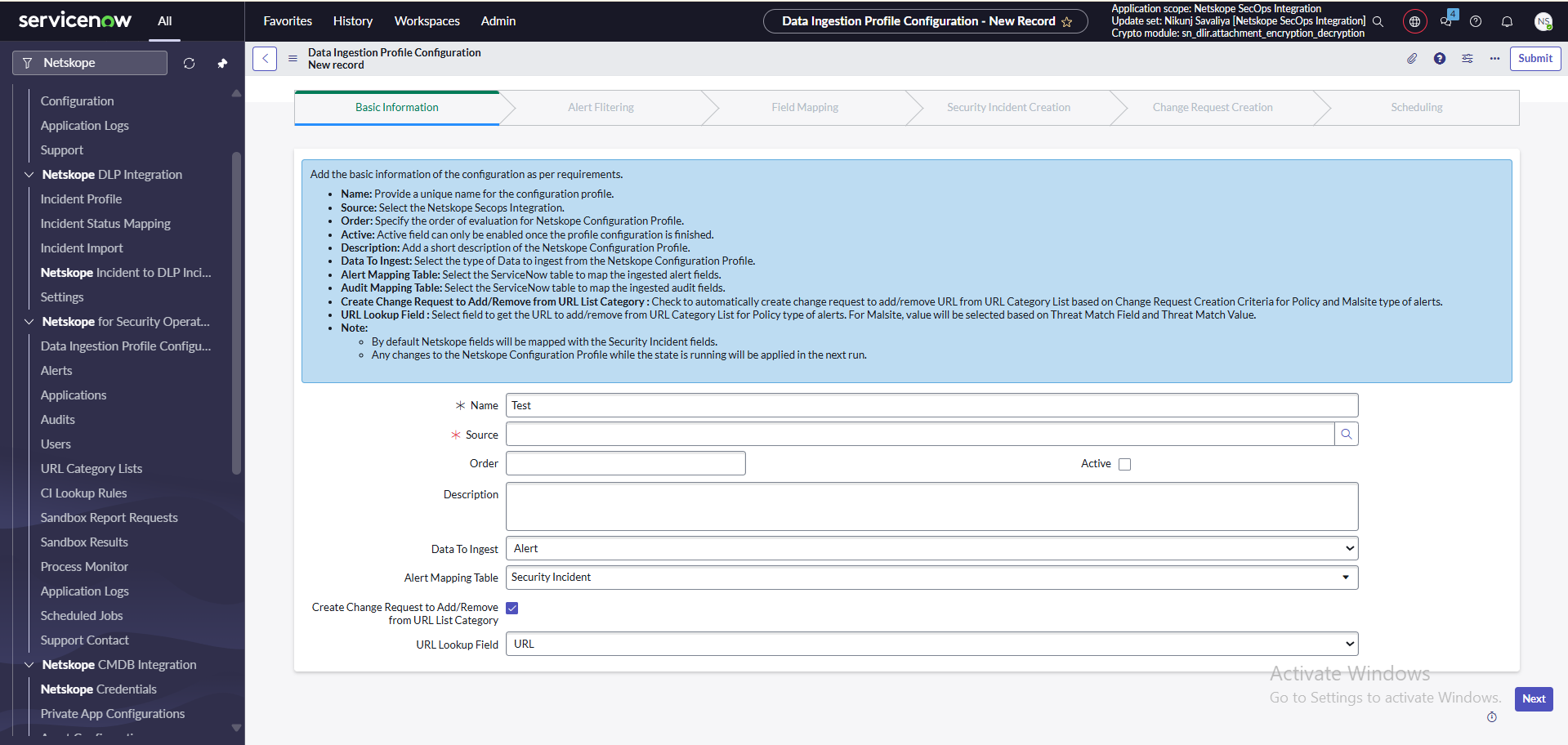
Task: Switch to the Alert Filtering step
Action: tap(601, 108)
